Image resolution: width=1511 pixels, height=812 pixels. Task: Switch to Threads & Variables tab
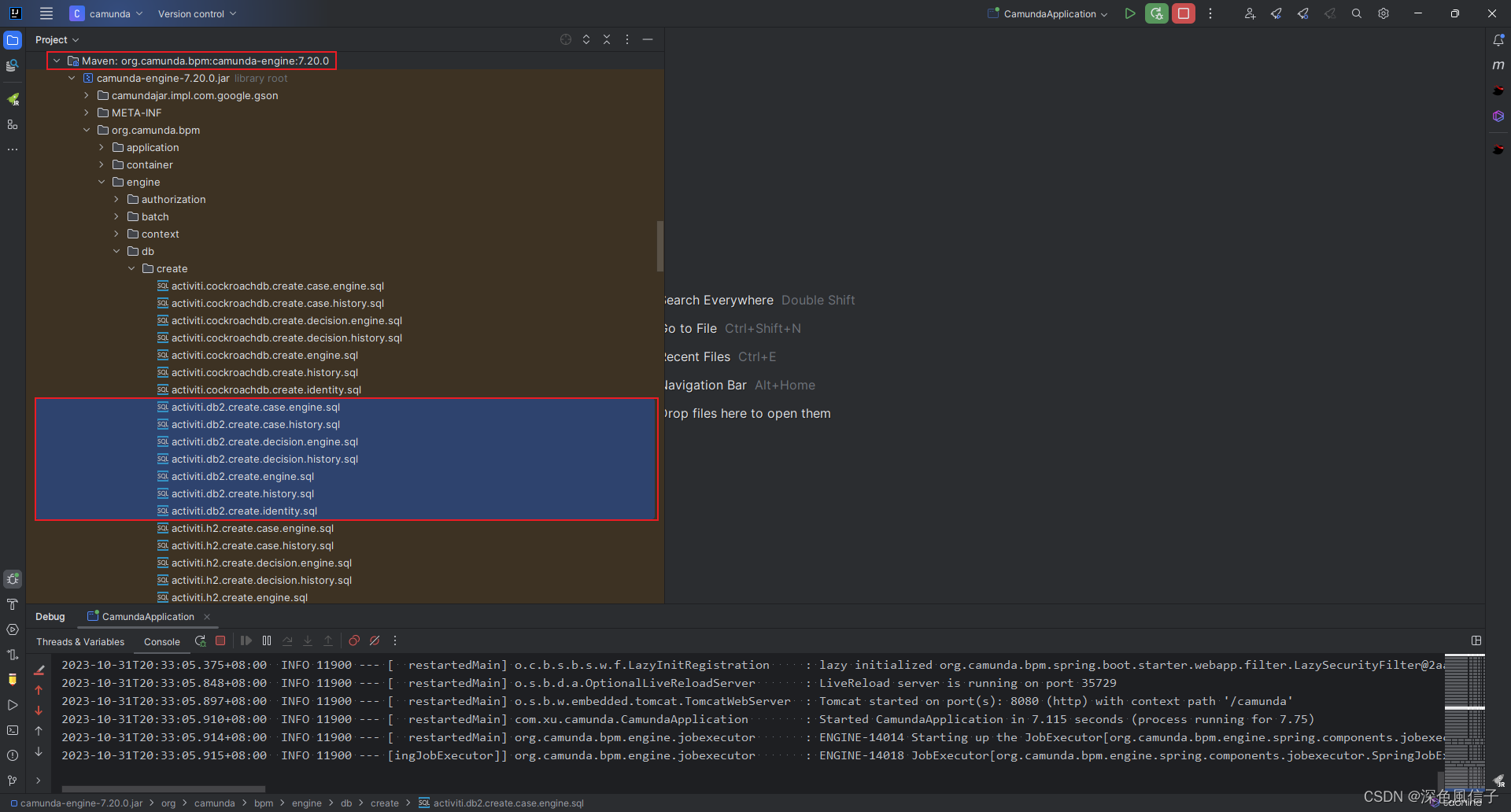[x=80, y=642]
